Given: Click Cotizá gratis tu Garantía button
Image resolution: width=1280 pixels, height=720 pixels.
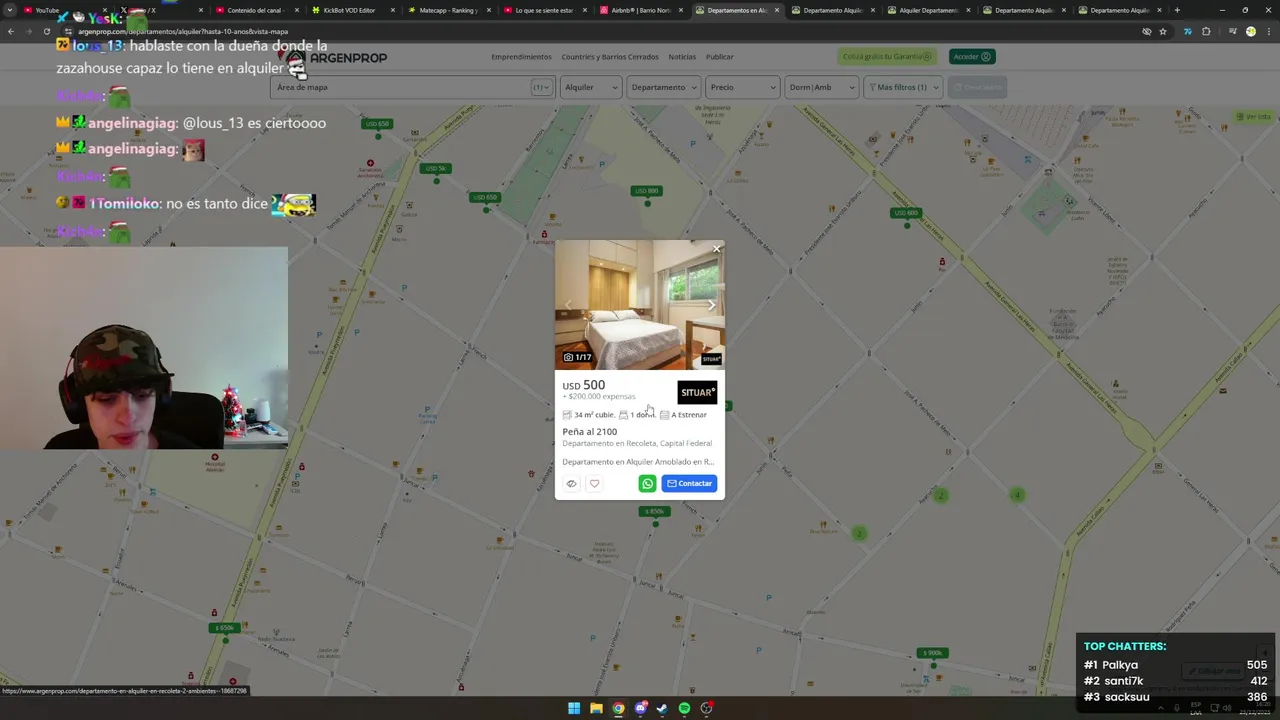Looking at the screenshot, I should [886, 57].
